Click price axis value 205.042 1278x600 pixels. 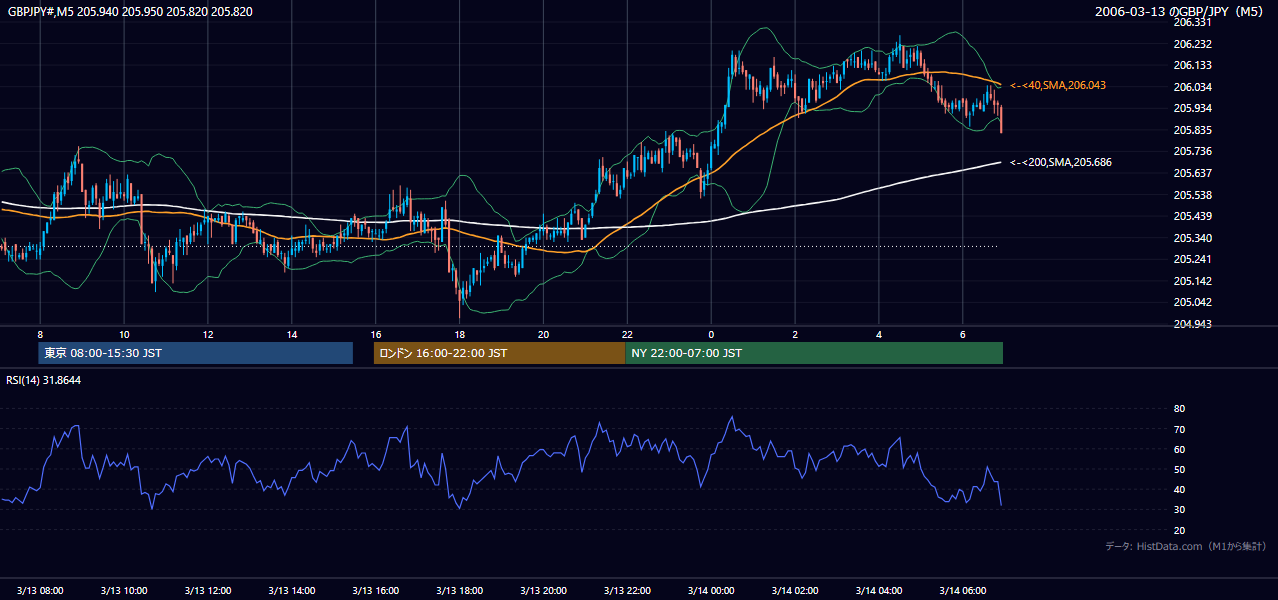coord(1193,302)
